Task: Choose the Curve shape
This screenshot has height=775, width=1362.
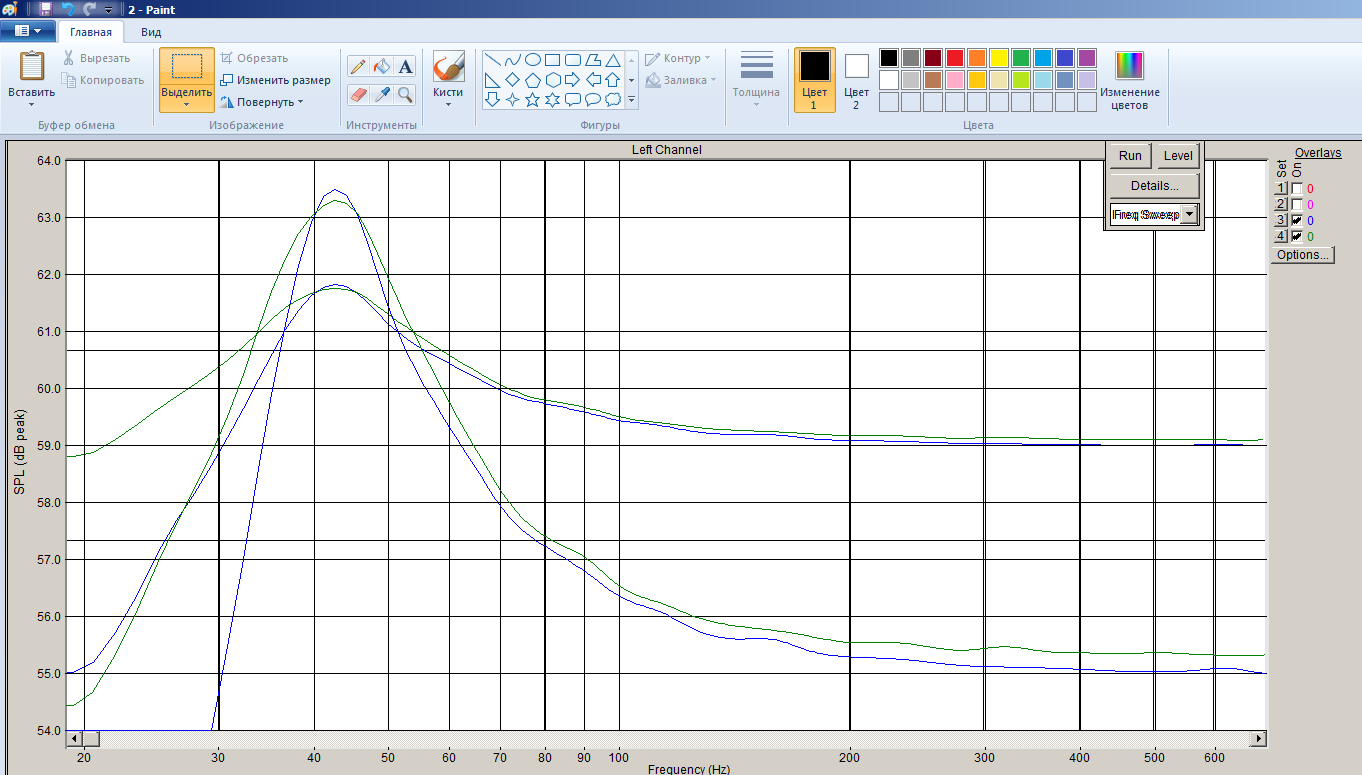Action: click(512, 60)
